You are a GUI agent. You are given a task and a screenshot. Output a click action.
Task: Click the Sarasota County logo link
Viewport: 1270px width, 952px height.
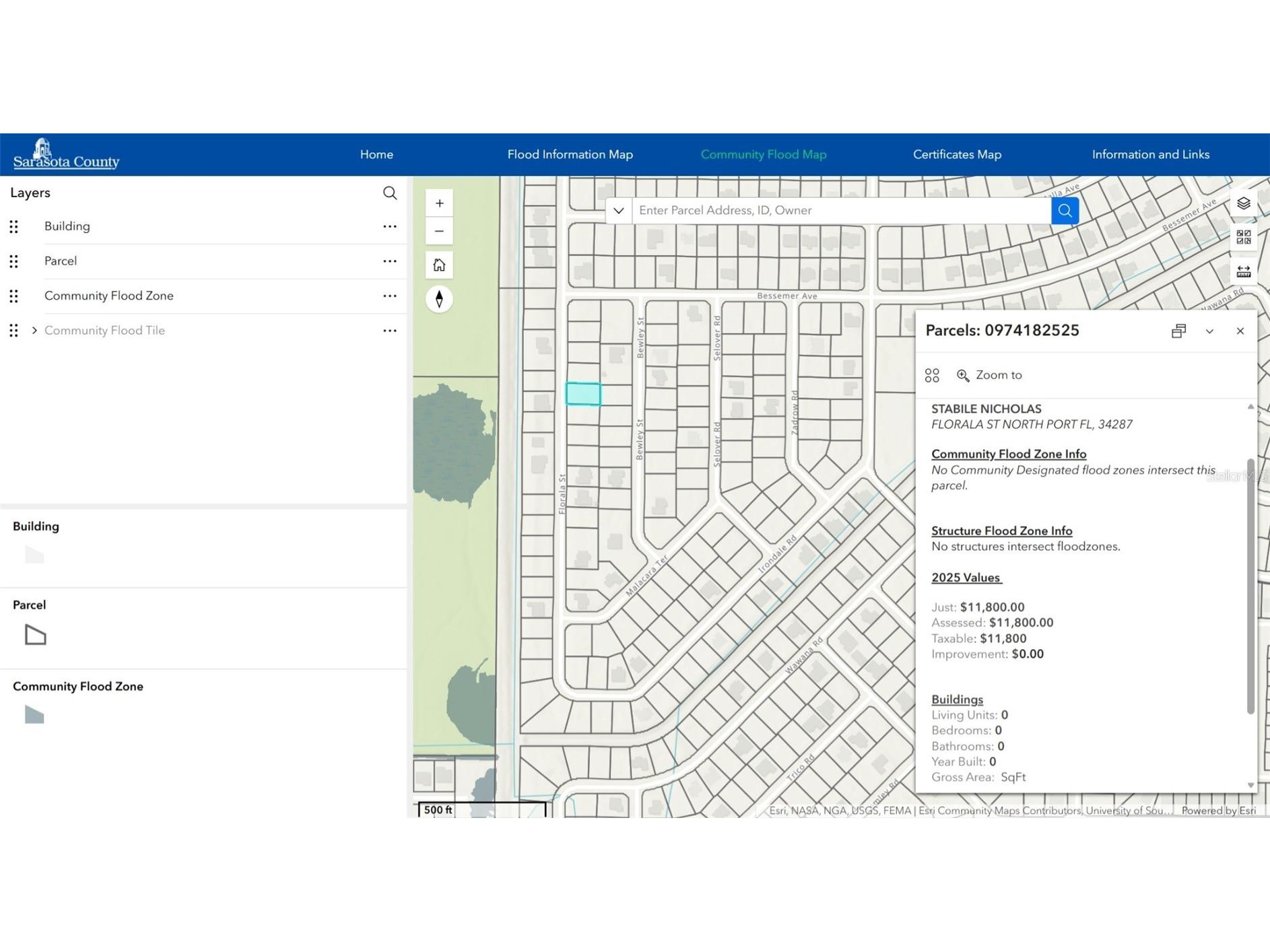point(66,155)
